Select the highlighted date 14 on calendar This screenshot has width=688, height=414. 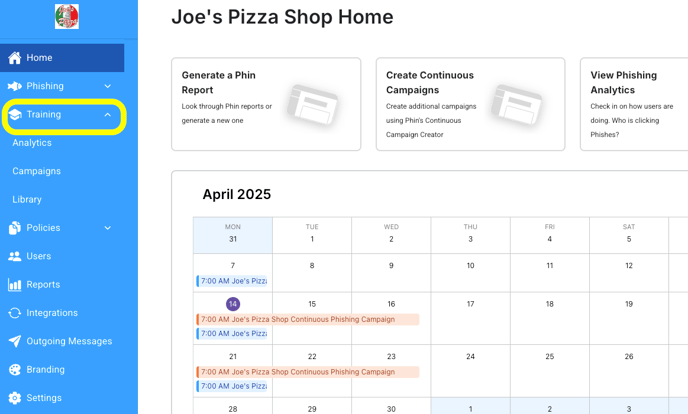click(x=233, y=304)
